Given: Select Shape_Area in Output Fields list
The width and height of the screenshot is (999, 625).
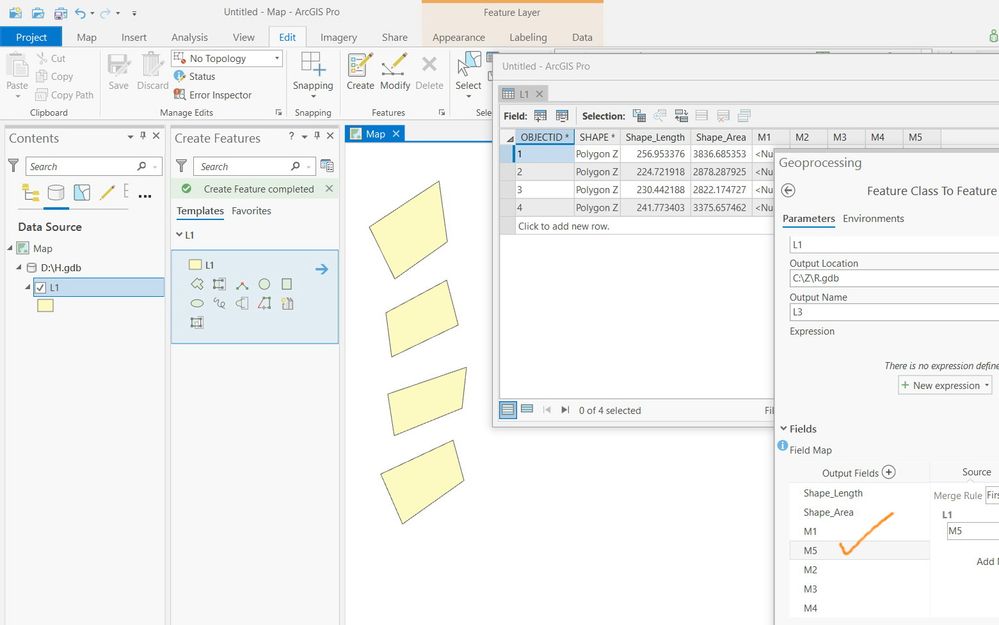Looking at the screenshot, I should [828, 512].
